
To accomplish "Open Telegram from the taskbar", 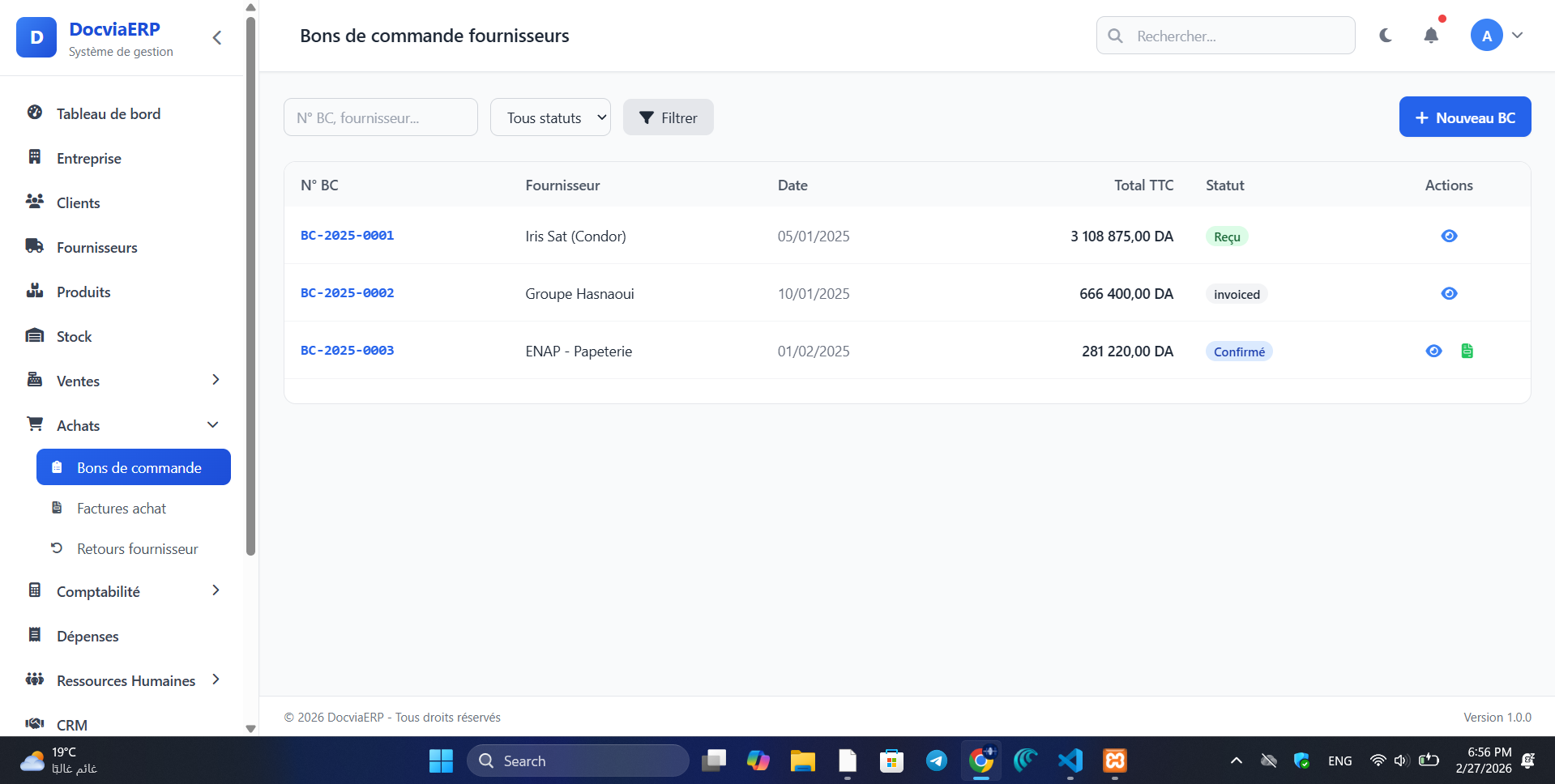I will pos(936,761).
